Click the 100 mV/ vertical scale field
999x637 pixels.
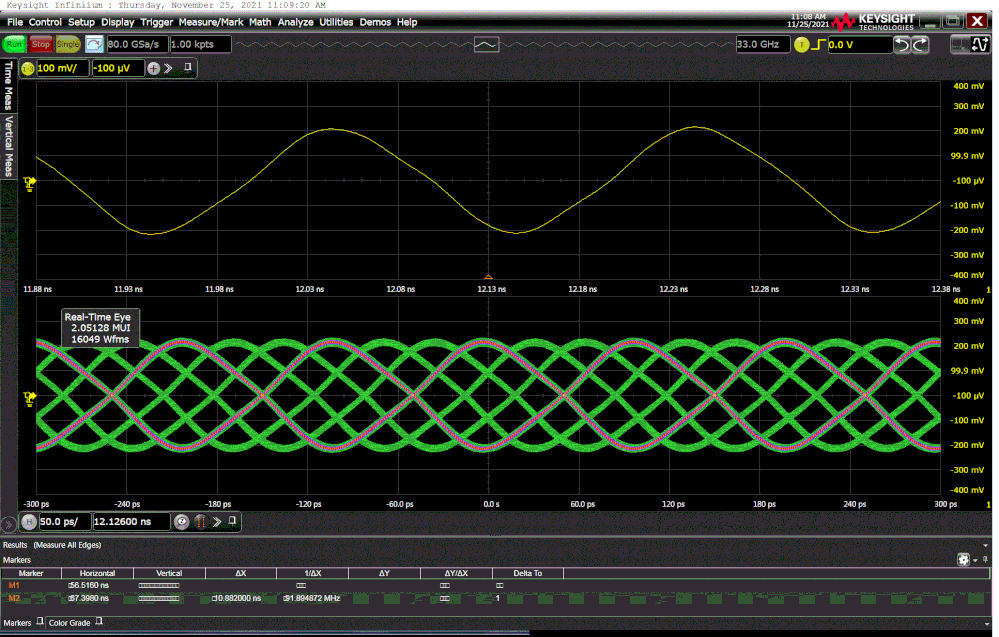click(63, 68)
